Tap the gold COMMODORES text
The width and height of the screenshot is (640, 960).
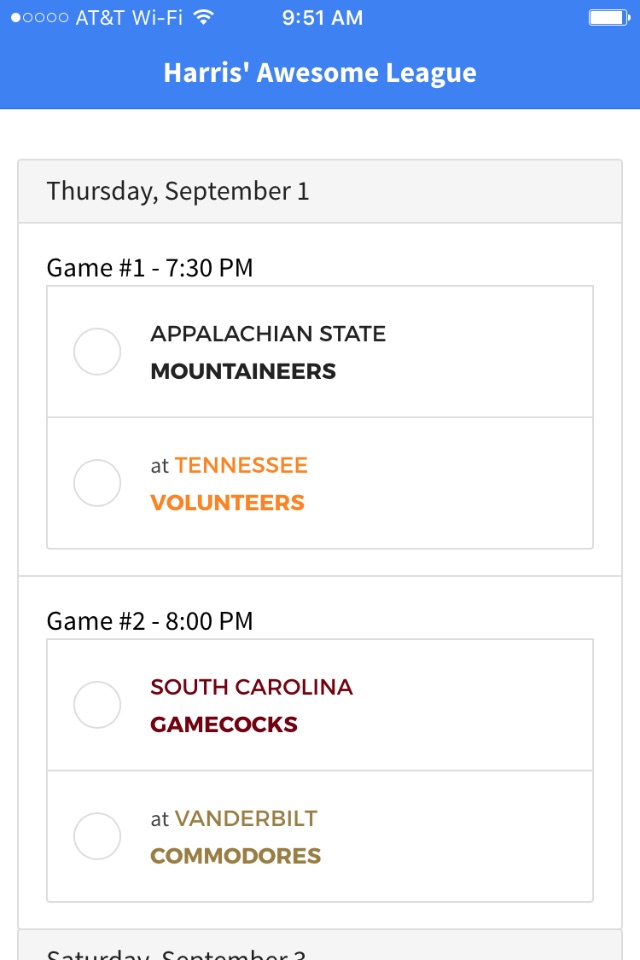[235, 856]
